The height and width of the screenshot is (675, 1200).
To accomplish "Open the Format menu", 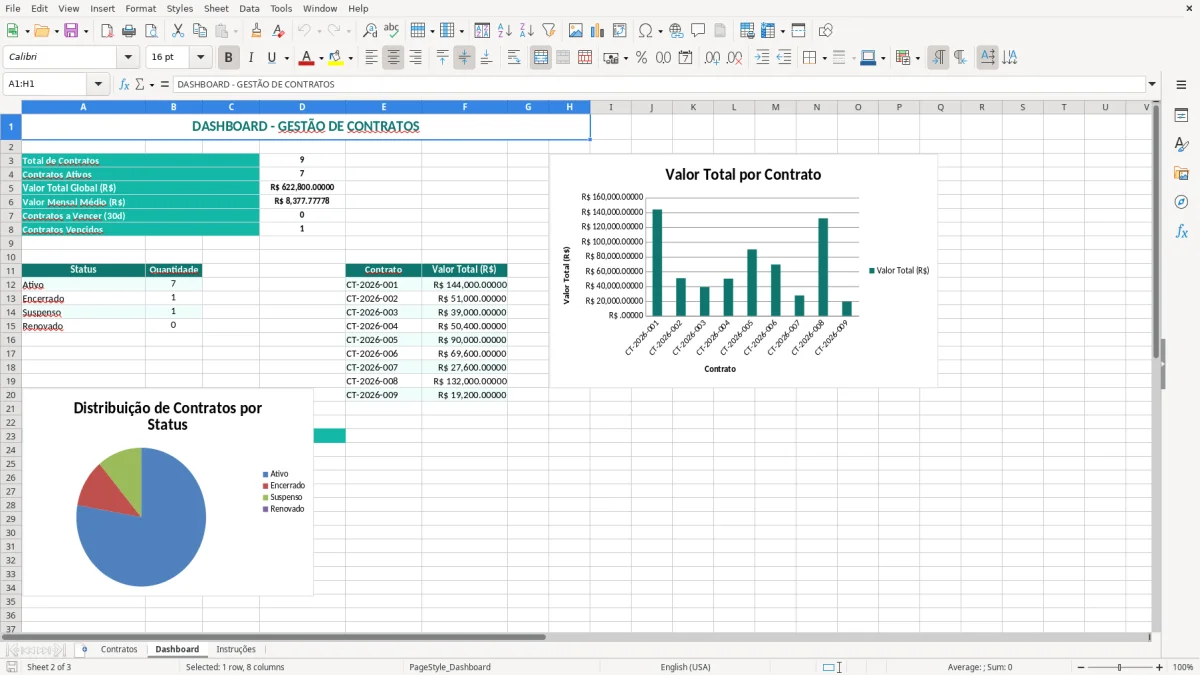I will tap(140, 8).
